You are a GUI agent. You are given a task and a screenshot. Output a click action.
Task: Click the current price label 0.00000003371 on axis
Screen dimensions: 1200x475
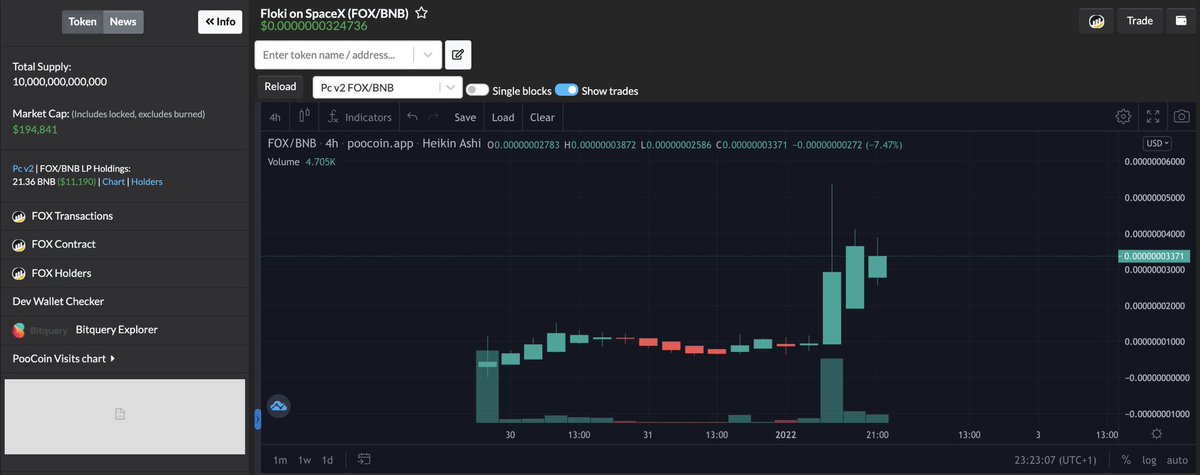pyautogui.click(x=1154, y=256)
